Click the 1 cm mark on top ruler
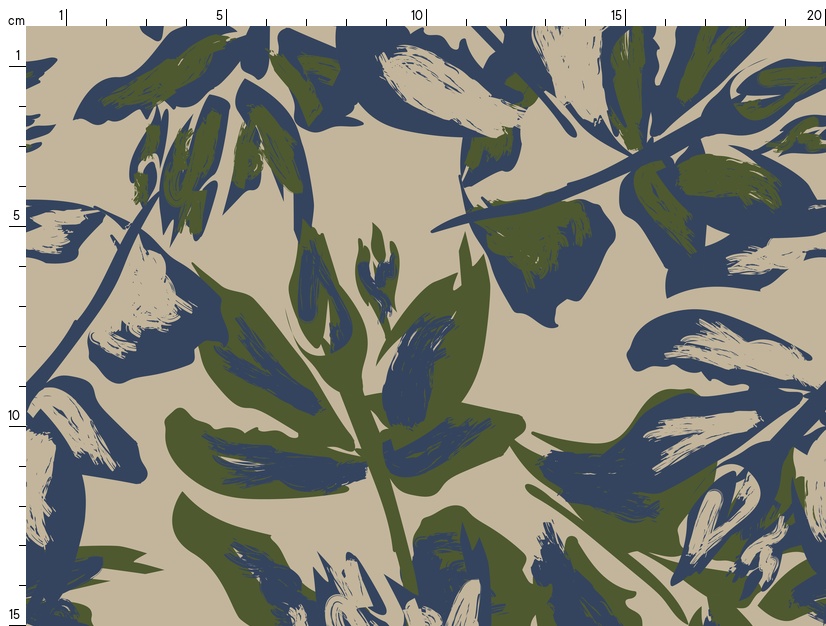The image size is (826, 626). click(62, 15)
